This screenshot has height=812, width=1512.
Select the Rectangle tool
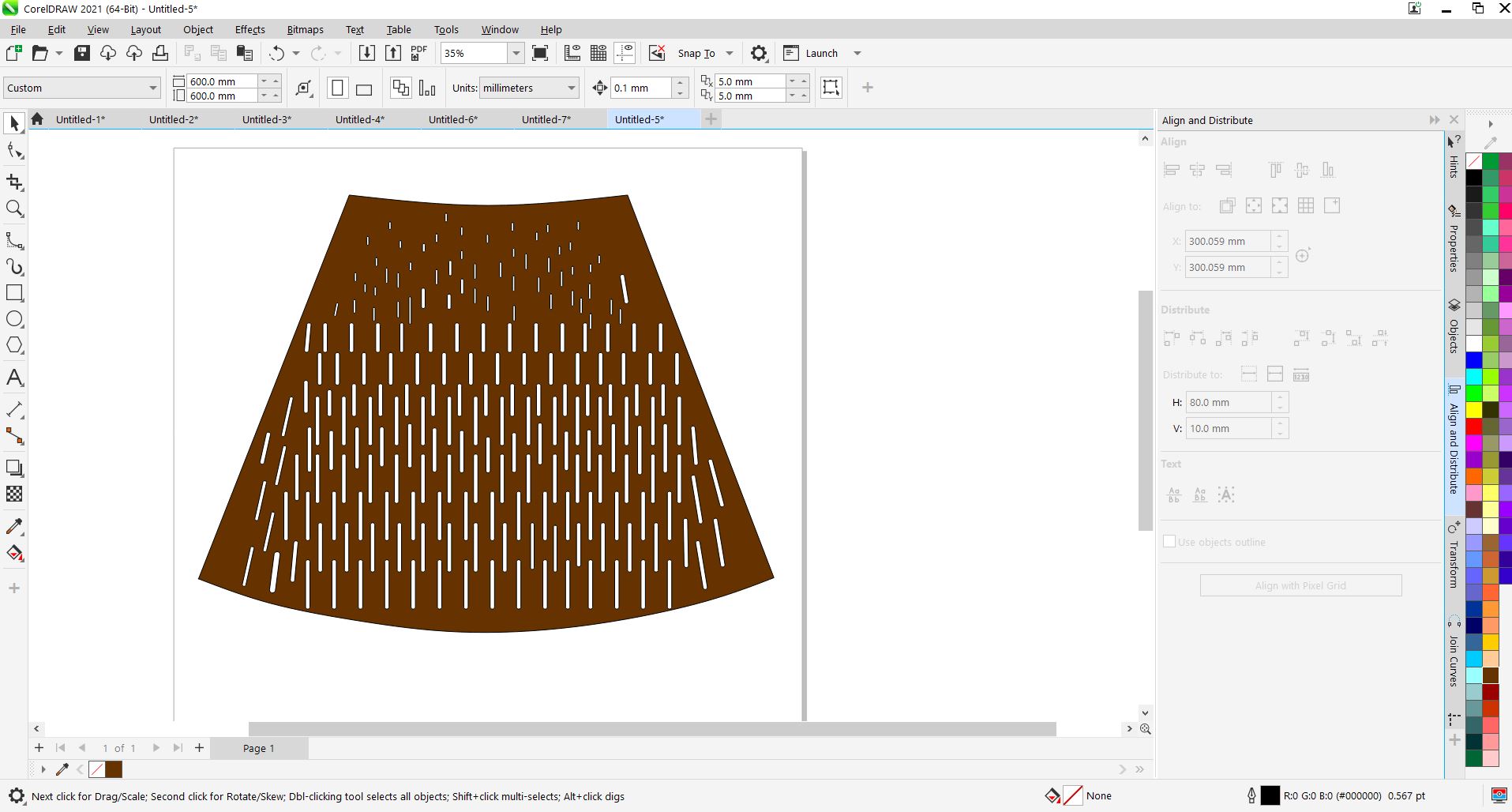click(14, 293)
